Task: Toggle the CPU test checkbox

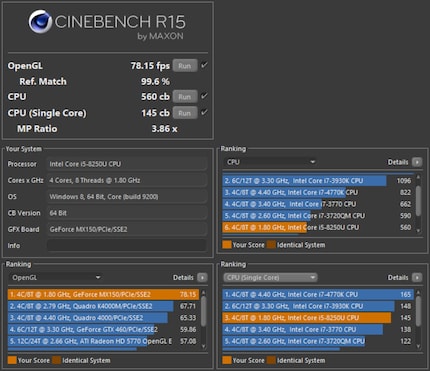Action: [x=204, y=96]
